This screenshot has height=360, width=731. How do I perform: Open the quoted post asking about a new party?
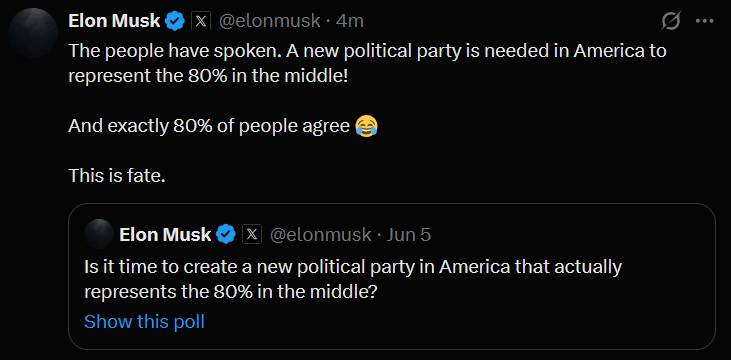(392, 277)
